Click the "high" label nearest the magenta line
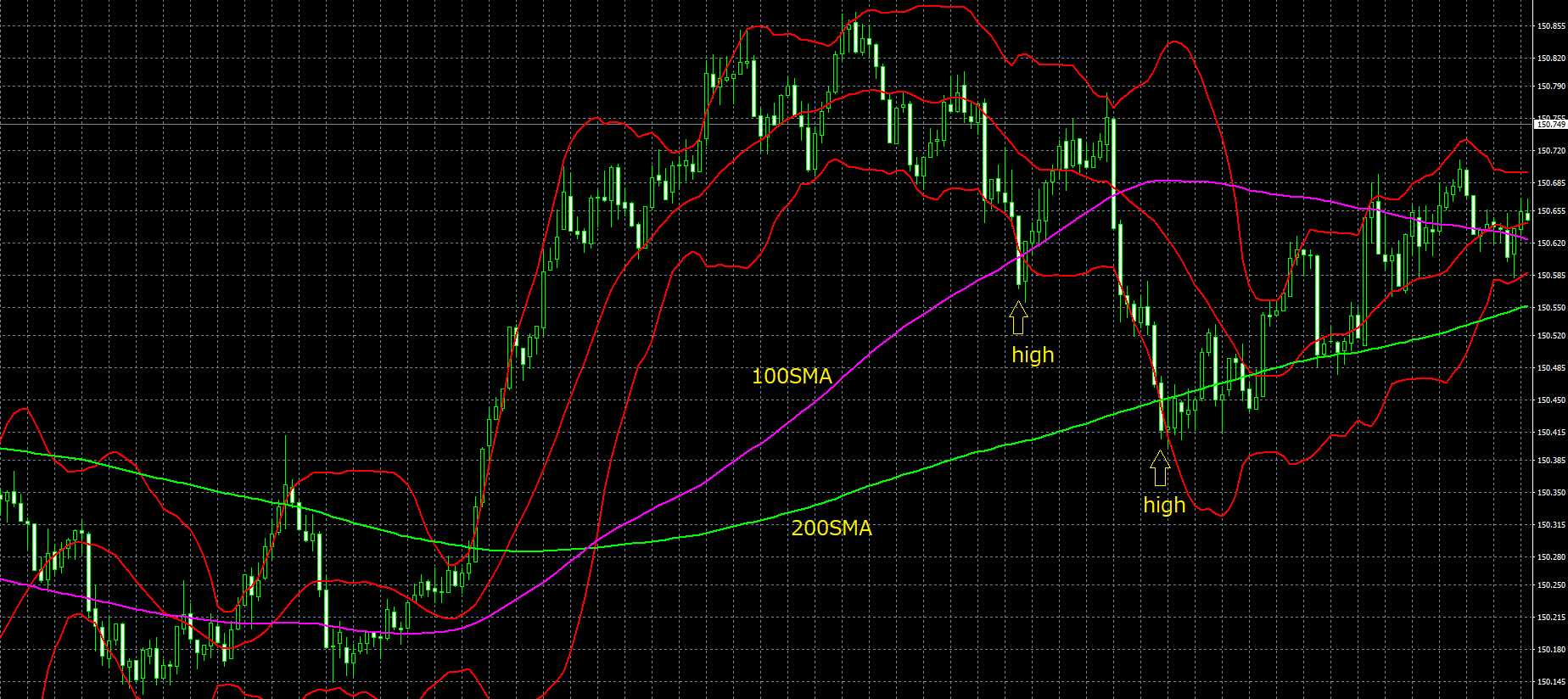 (x=1033, y=355)
